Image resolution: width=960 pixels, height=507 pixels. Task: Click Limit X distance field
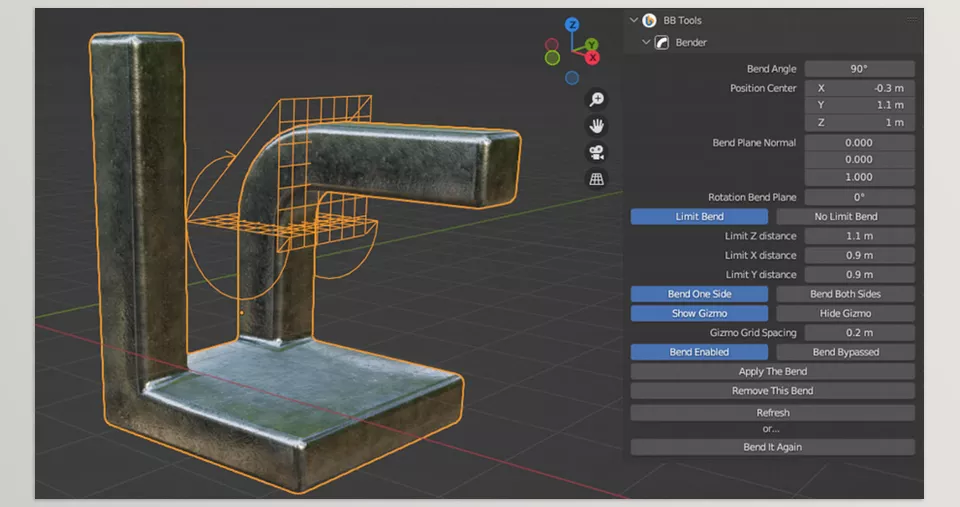860,255
